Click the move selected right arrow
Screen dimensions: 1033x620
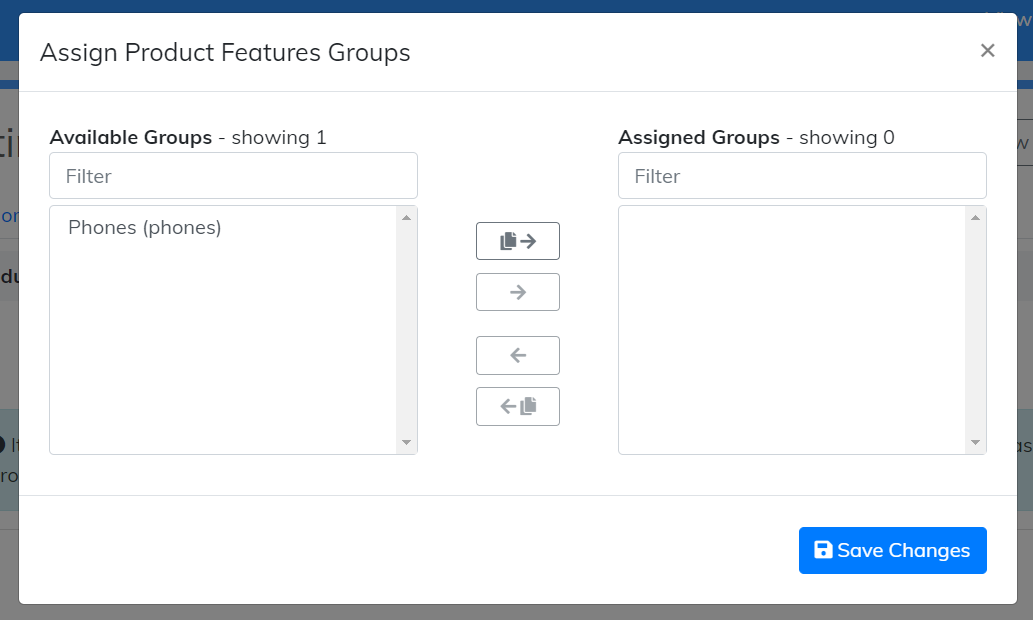pos(518,292)
